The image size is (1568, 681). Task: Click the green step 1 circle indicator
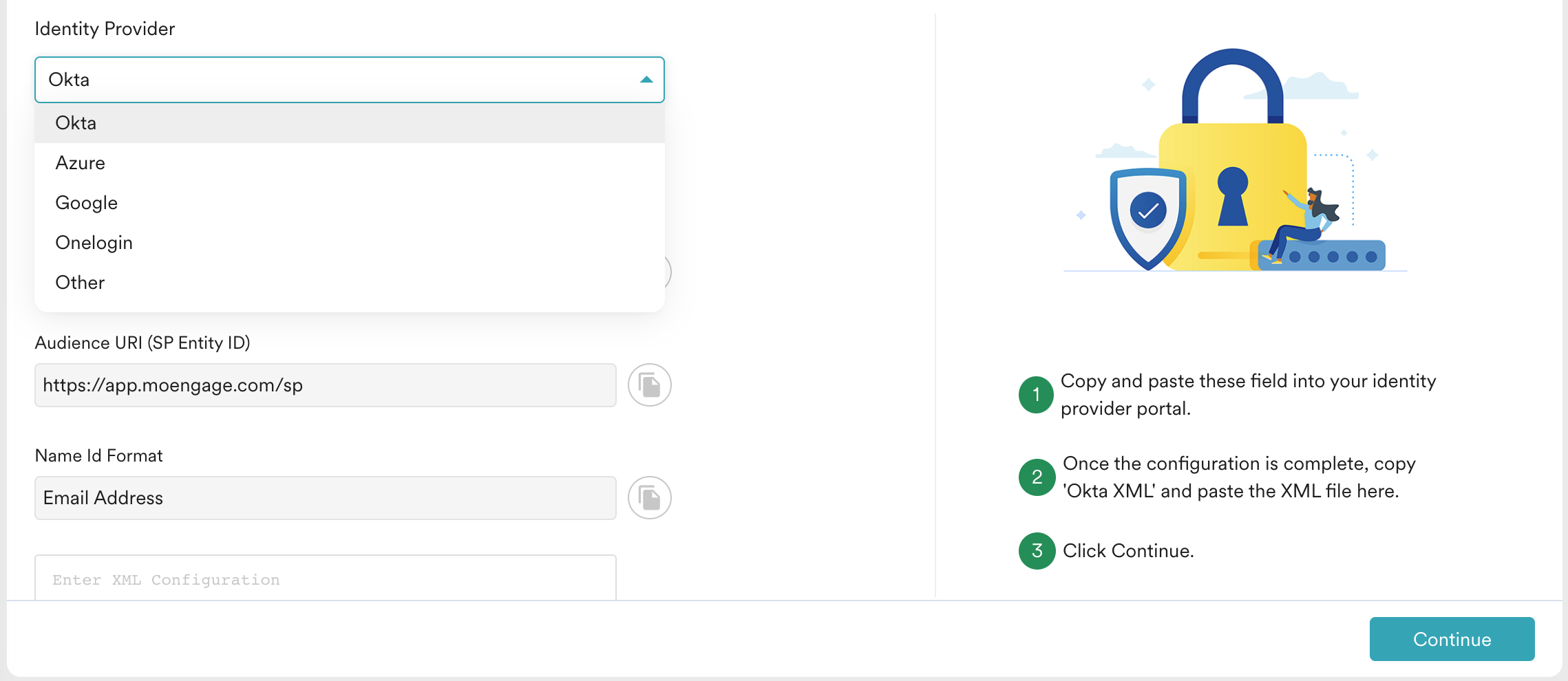point(1036,395)
